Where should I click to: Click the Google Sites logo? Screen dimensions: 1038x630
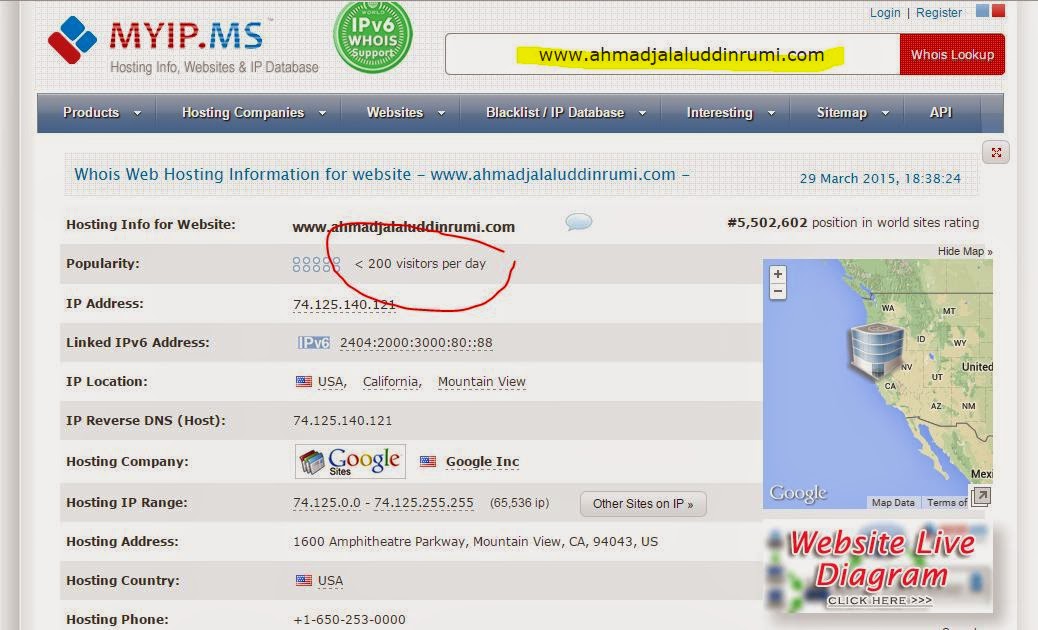[350, 461]
